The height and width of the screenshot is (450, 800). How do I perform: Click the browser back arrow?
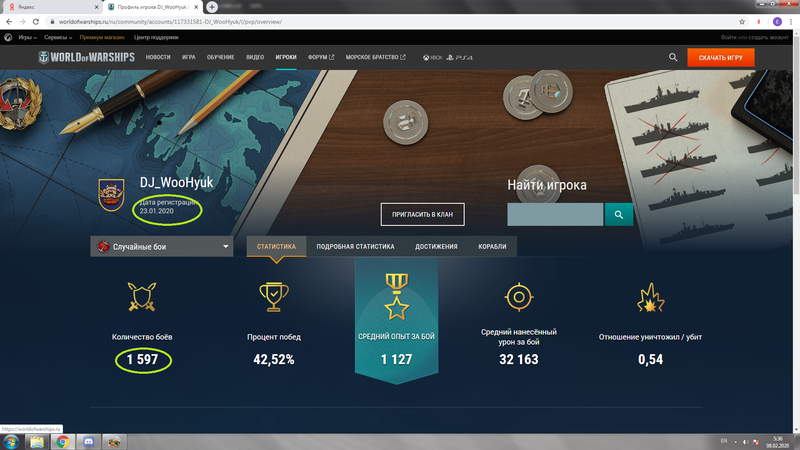(x=9, y=22)
